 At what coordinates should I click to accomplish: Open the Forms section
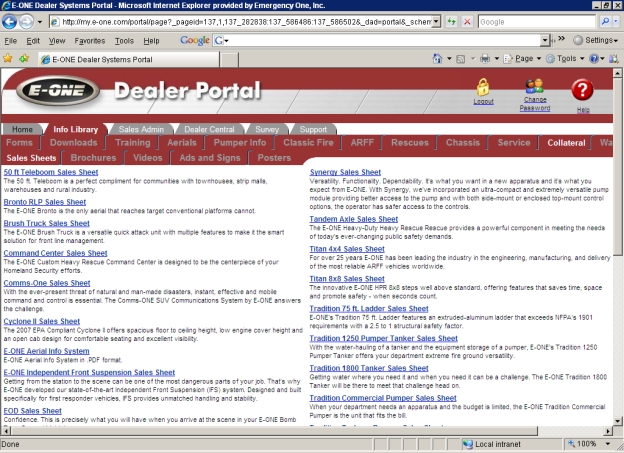tap(19, 143)
